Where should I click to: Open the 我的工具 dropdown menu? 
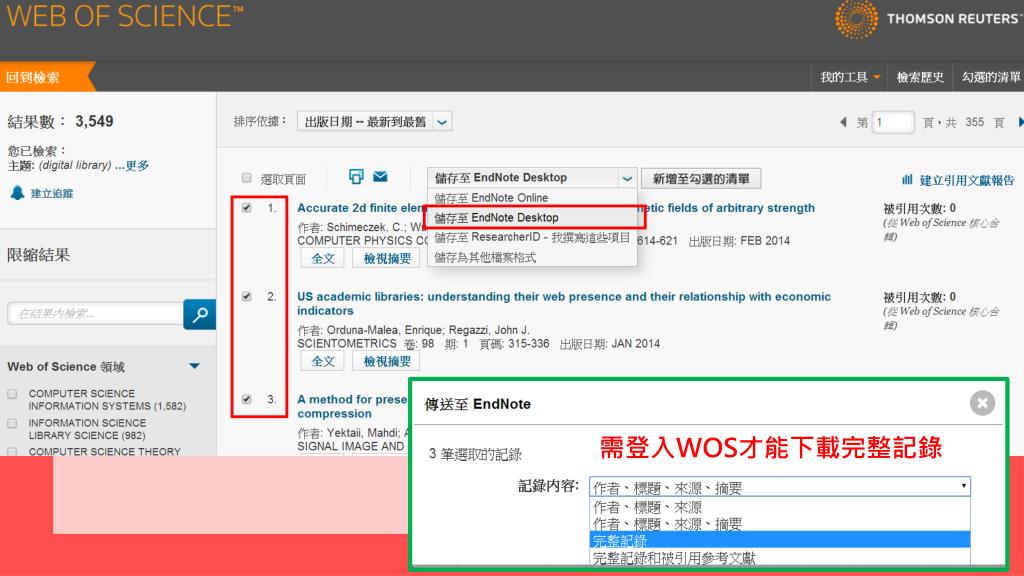850,77
